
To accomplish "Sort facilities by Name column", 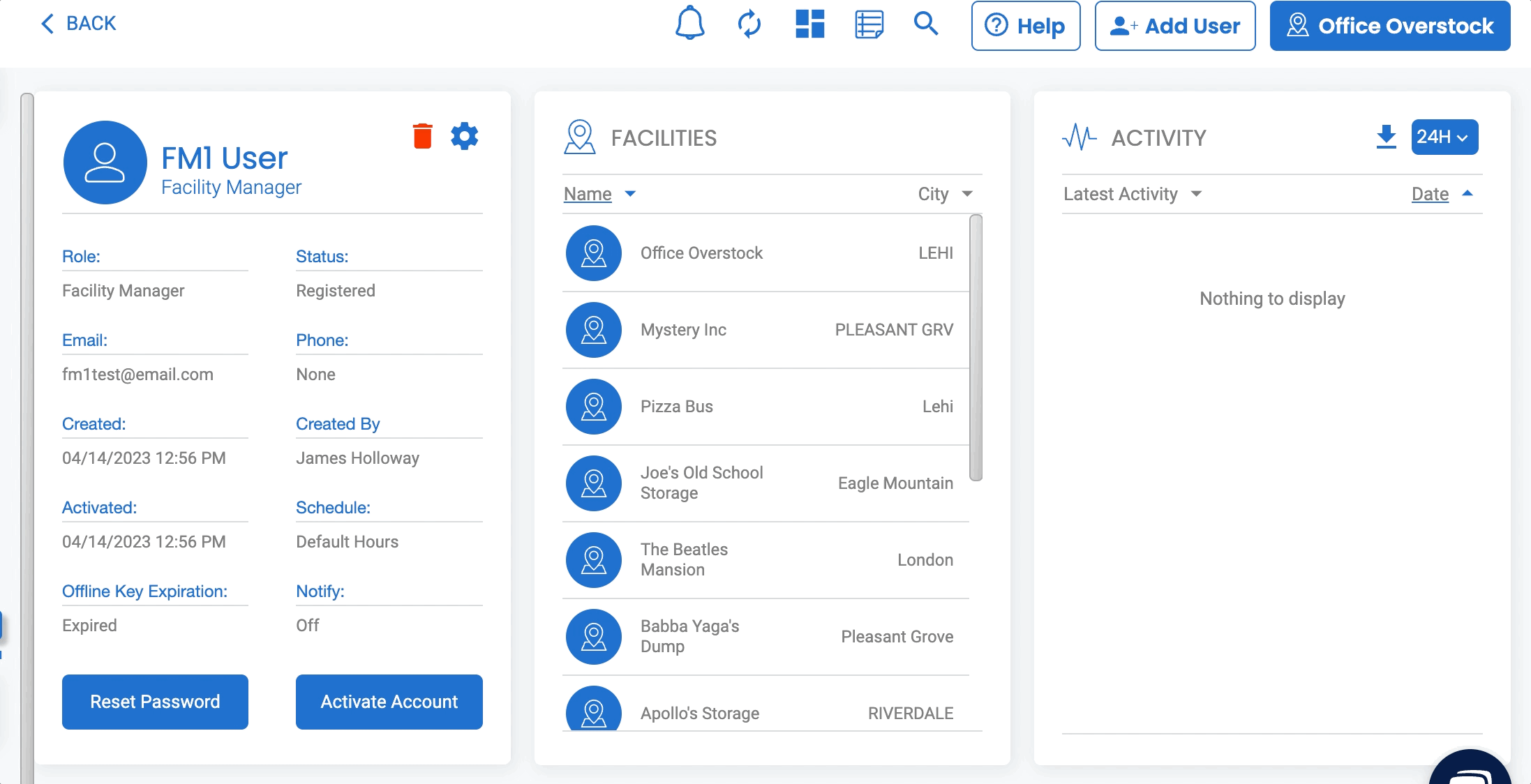I will [x=588, y=194].
